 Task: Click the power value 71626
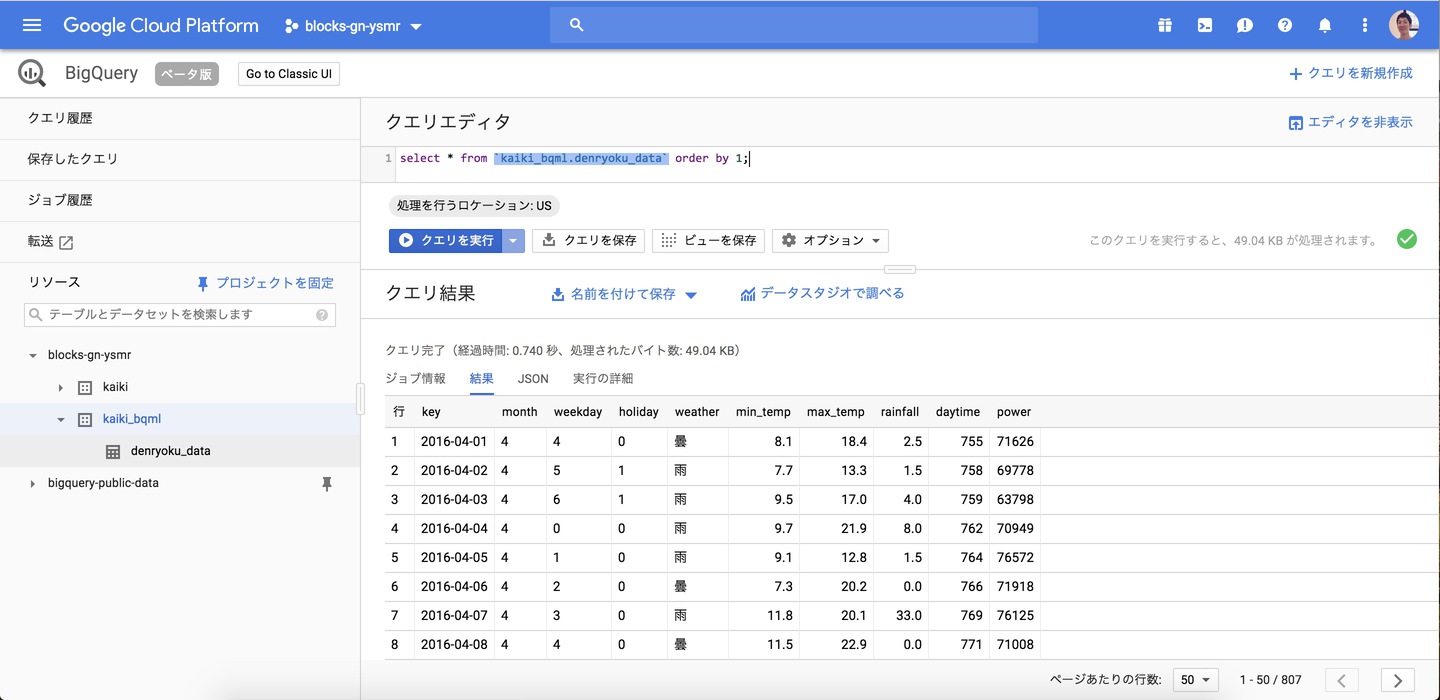coord(1015,441)
